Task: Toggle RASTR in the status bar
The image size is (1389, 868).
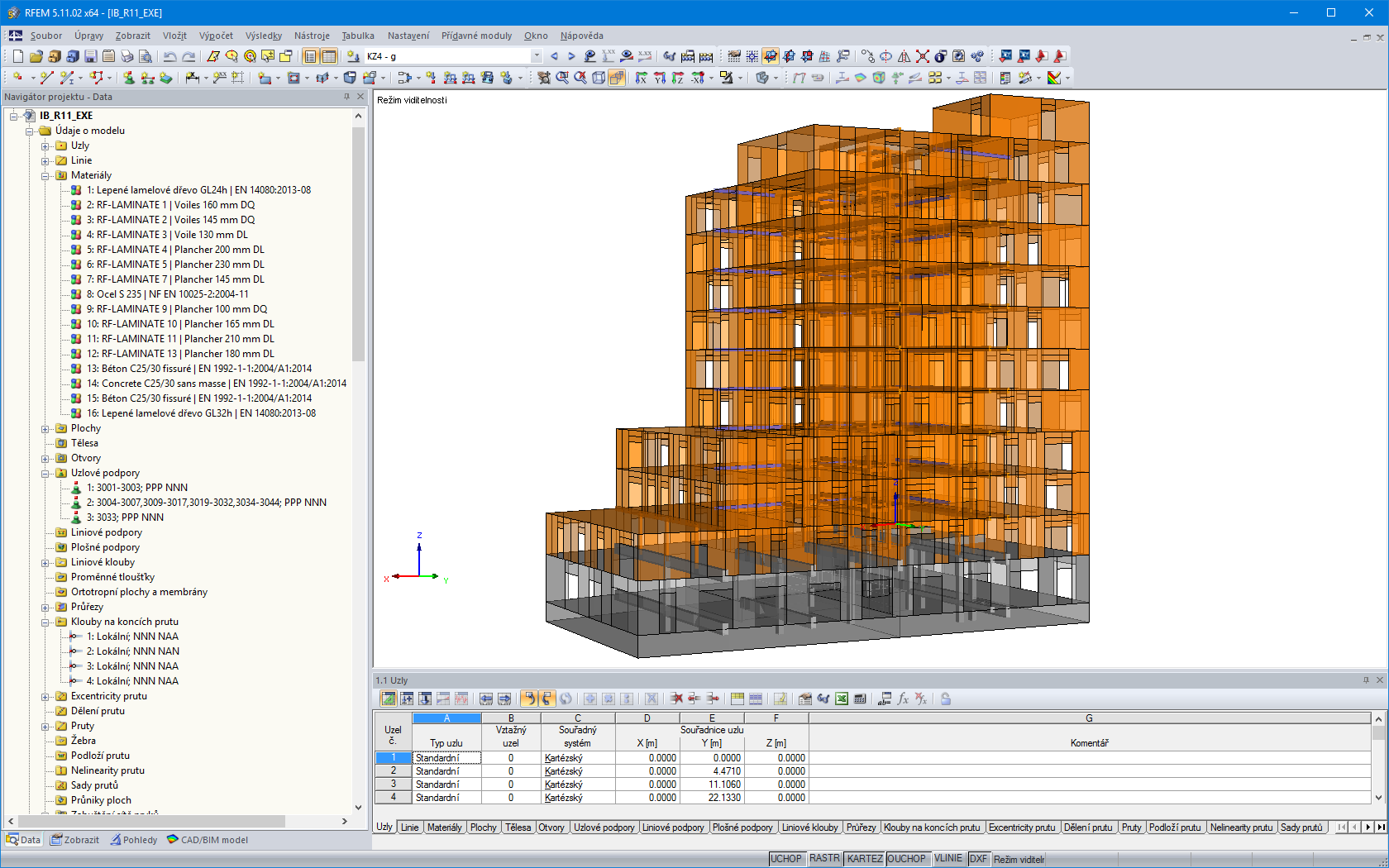Action: click(824, 858)
